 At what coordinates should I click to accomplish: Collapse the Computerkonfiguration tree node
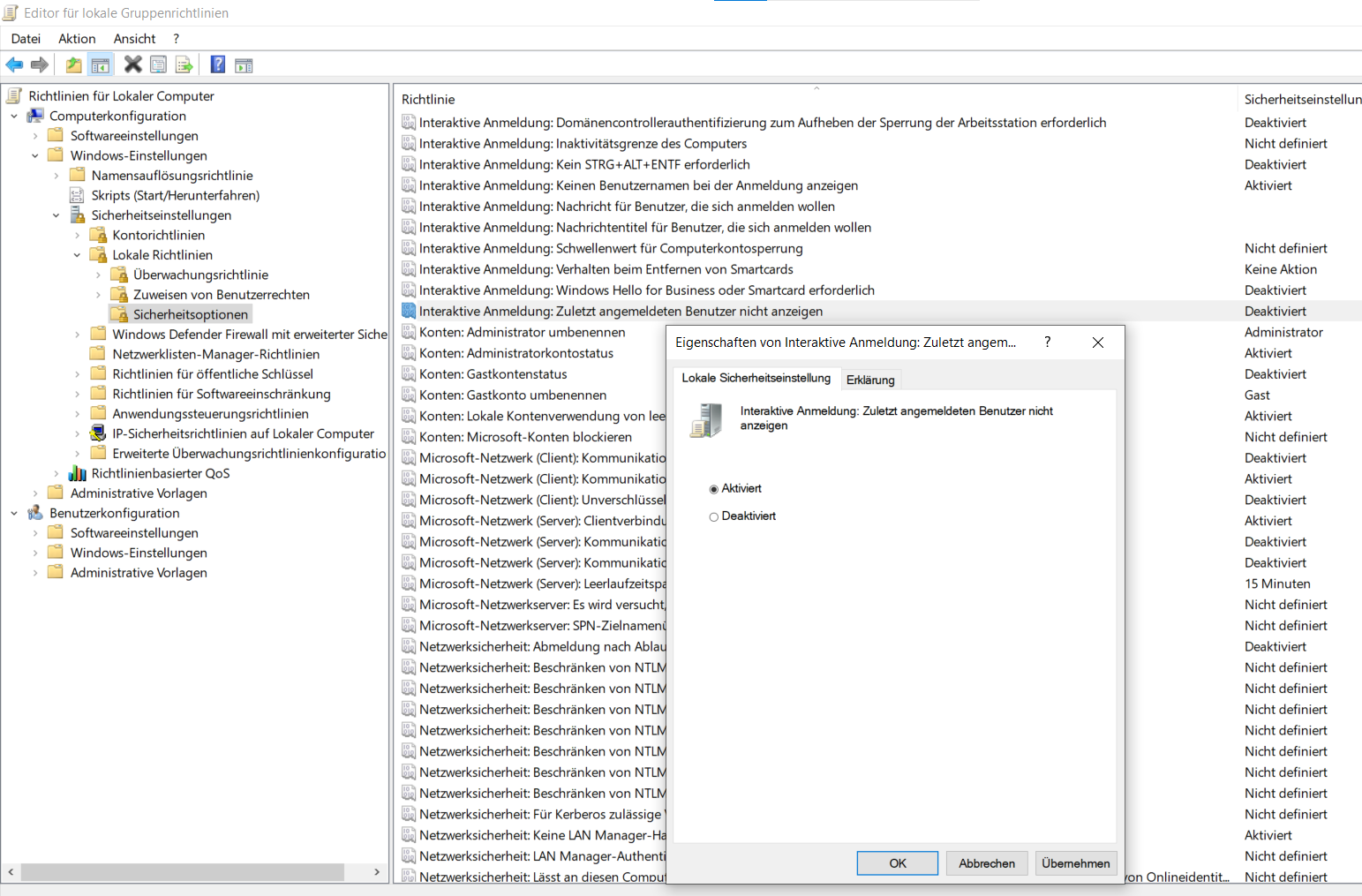tap(14, 116)
